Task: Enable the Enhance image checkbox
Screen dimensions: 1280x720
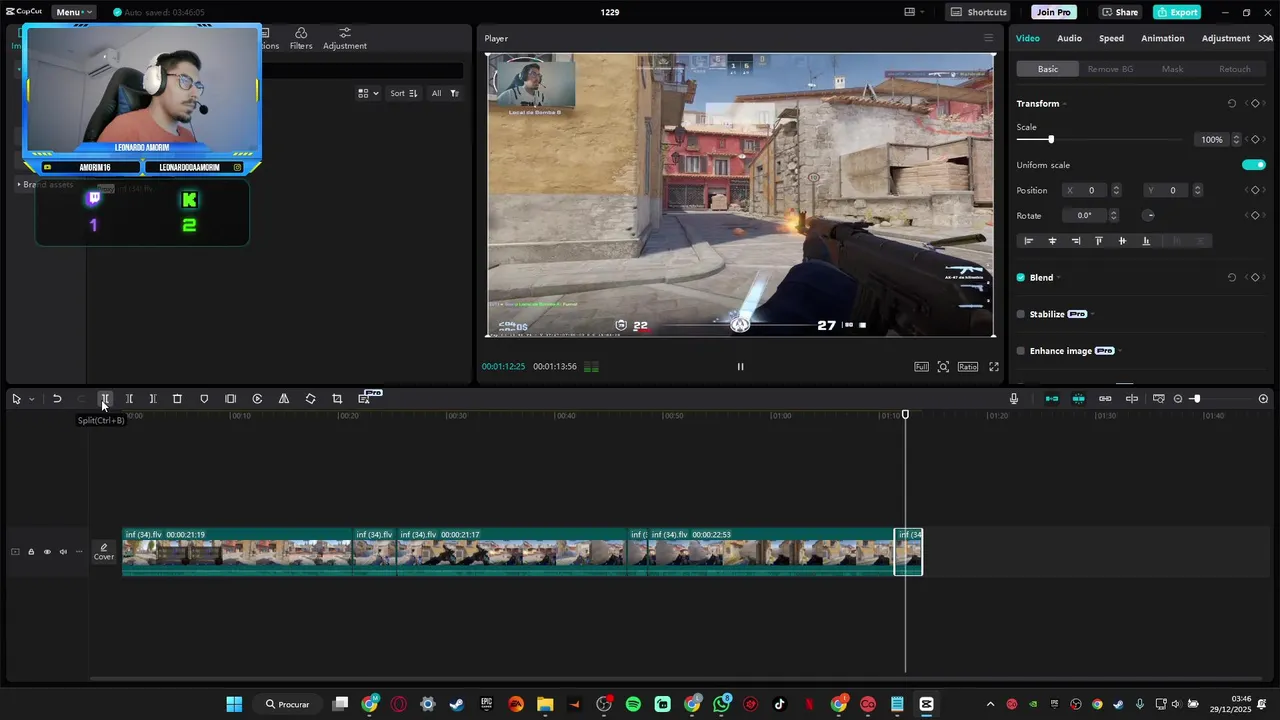Action: pyautogui.click(x=1021, y=351)
